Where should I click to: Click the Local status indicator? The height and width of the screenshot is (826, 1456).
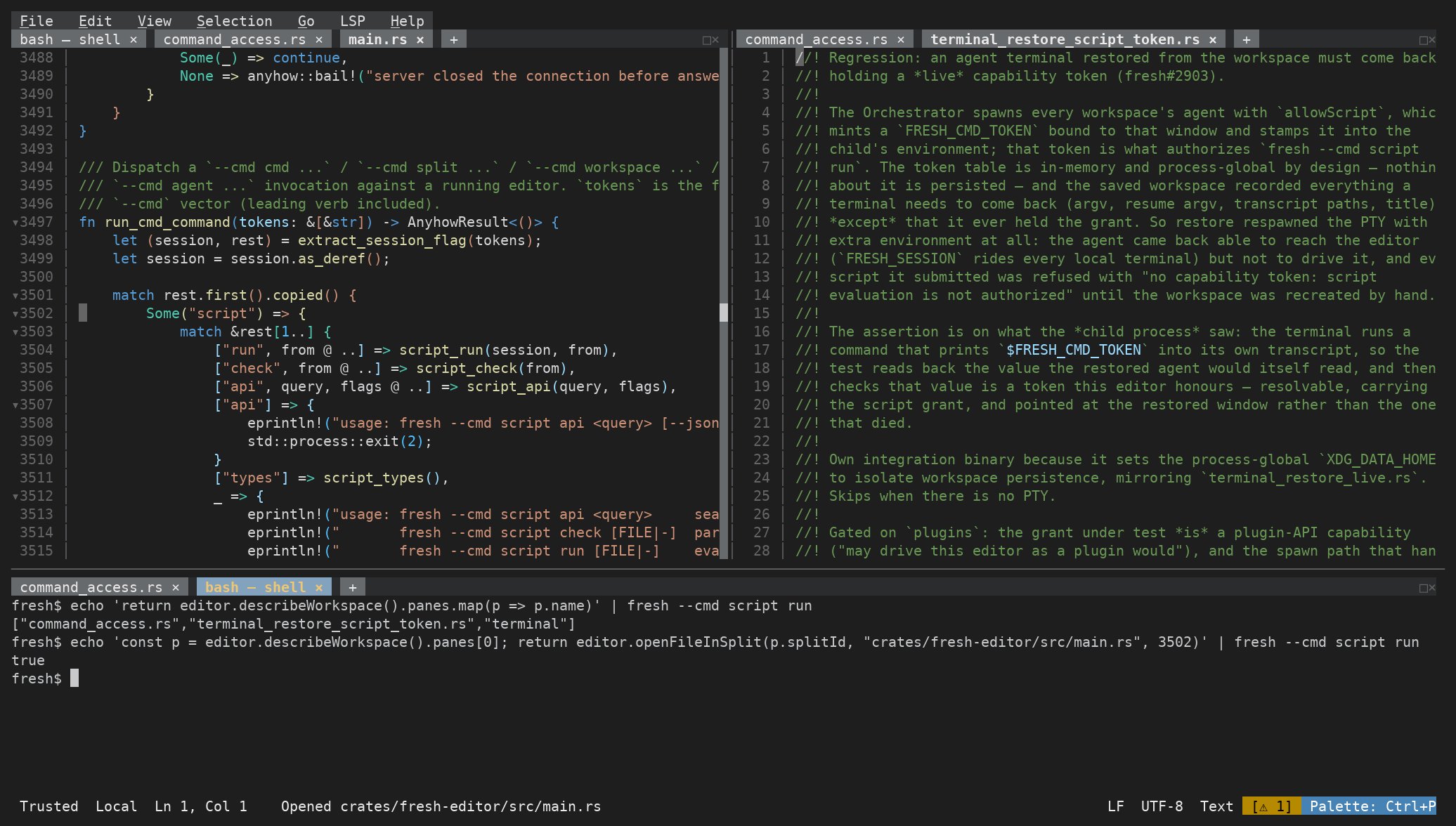point(117,806)
